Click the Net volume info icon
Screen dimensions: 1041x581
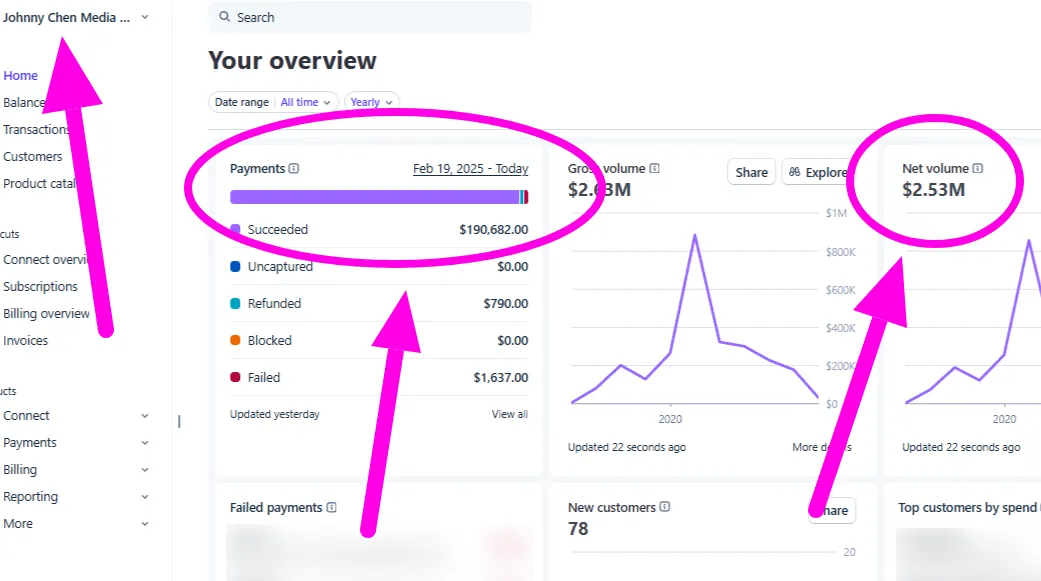(x=977, y=169)
